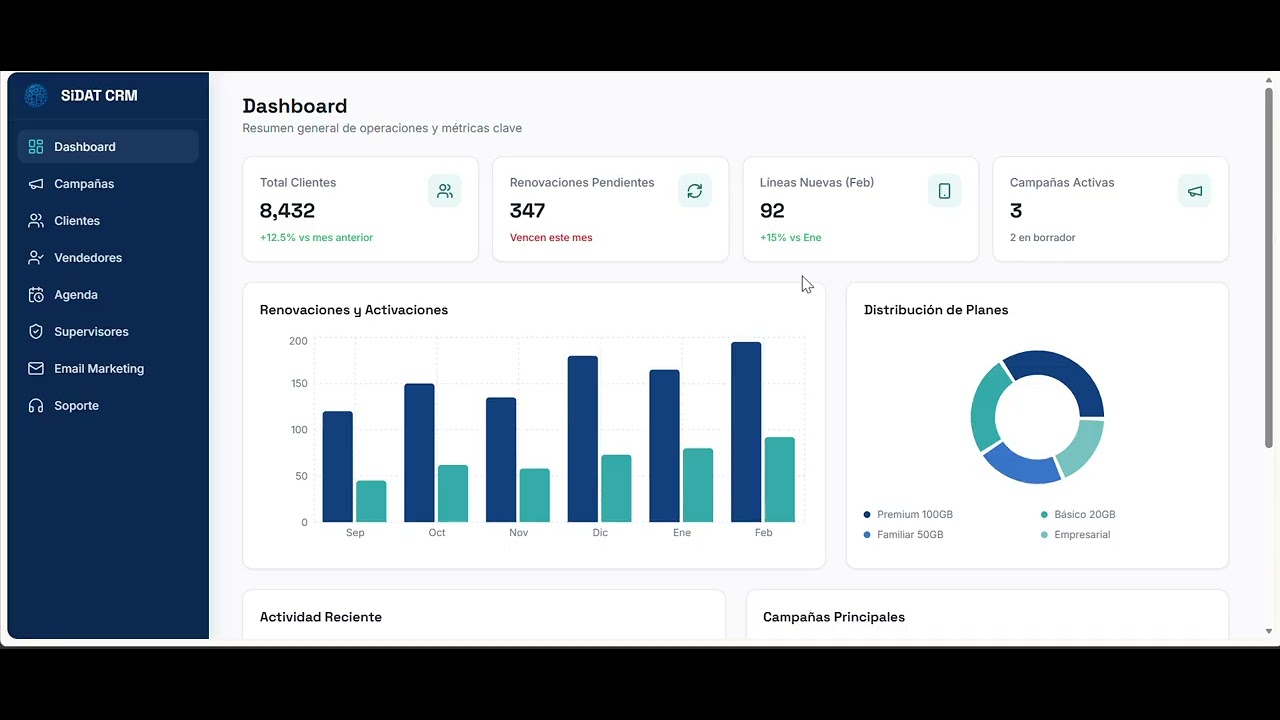
Task: Click the scrollbar down arrow
Action: pyautogui.click(x=1269, y=632)
